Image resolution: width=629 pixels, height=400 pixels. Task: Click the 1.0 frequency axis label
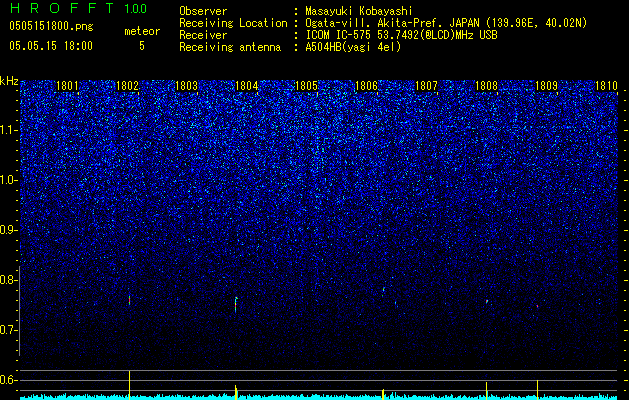(x=8, y=180)
